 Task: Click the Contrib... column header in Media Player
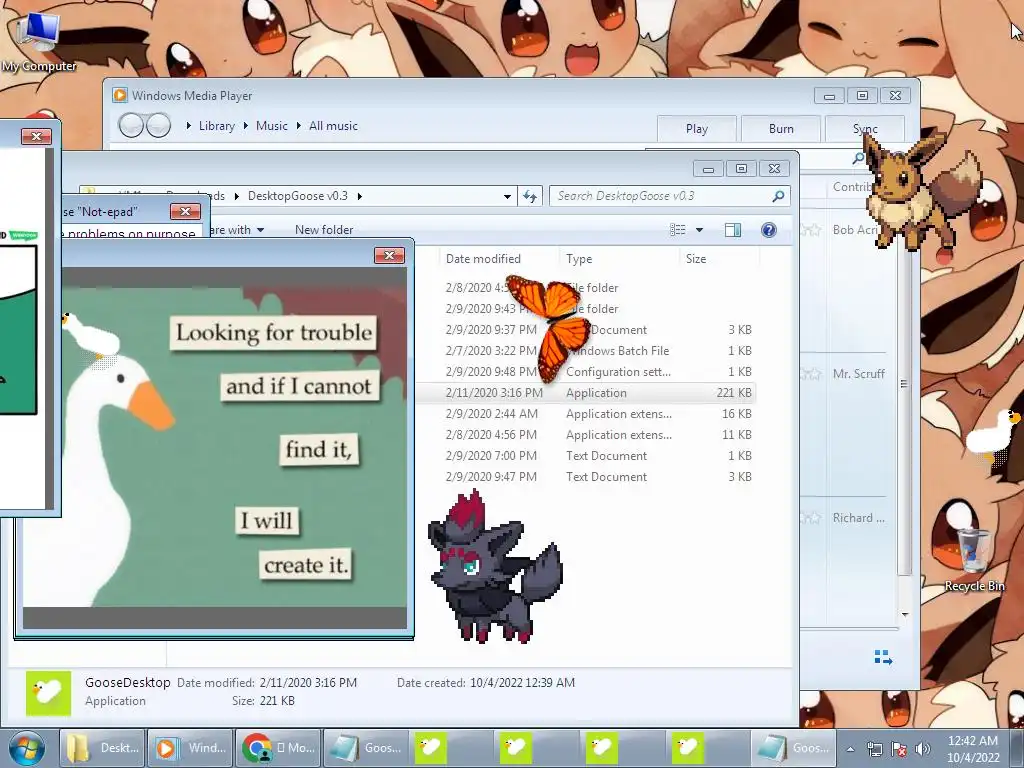click(852, 187)
